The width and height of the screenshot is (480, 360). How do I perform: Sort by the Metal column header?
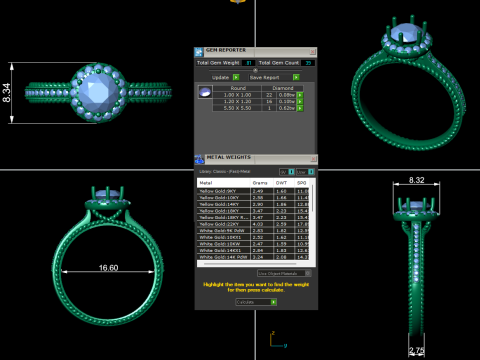tap(223, 183)
